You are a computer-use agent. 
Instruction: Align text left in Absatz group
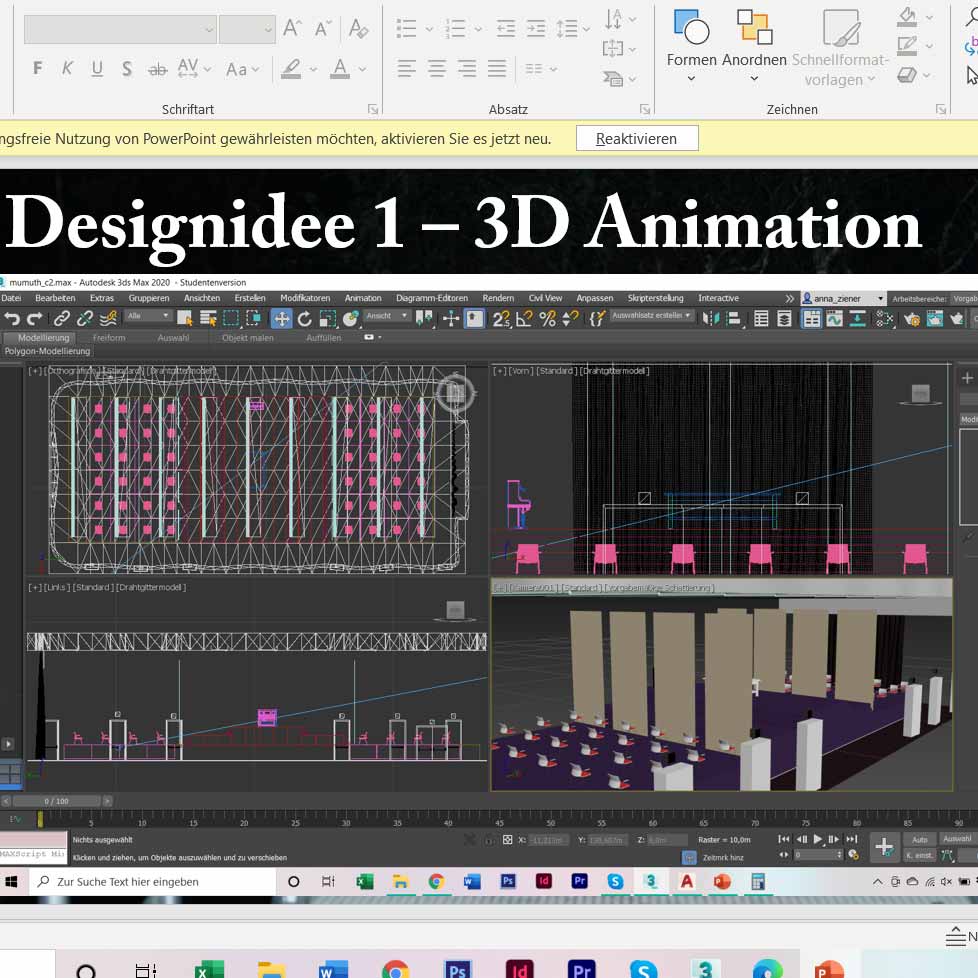407,69
